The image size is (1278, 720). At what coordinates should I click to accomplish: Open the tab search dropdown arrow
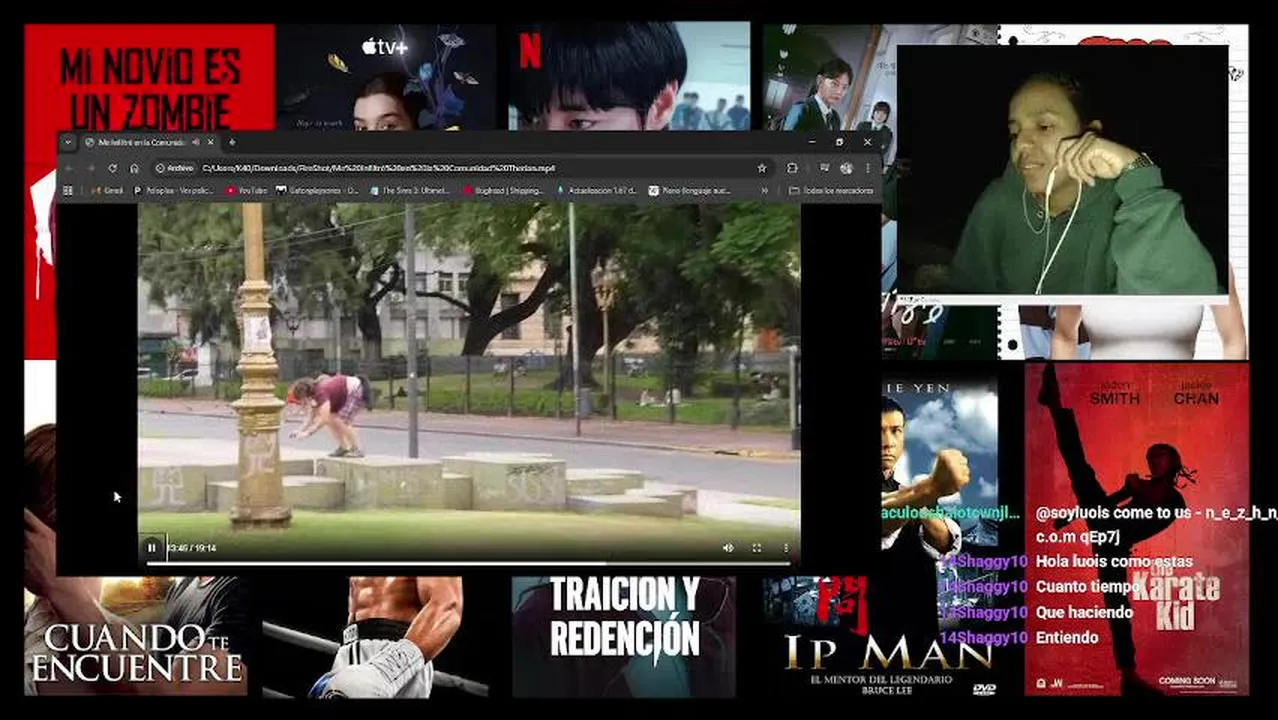coord(68,143)
